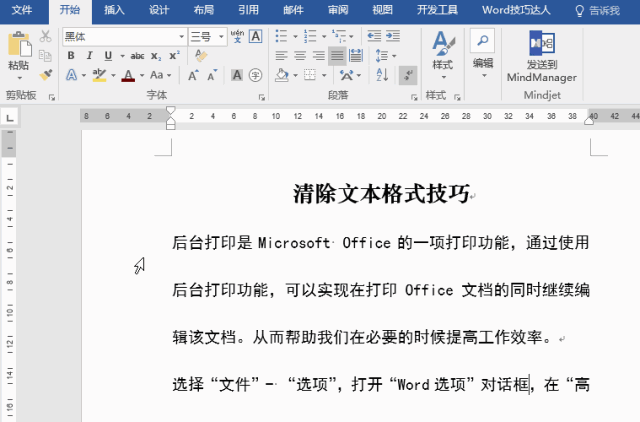Select the Format Painter brush
This screenshot has height=422, width=640.
point(45,75)
